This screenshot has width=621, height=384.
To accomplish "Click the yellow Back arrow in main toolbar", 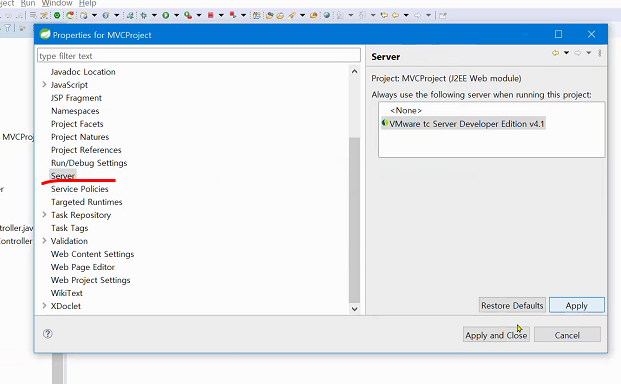I will tap(395, 15).
